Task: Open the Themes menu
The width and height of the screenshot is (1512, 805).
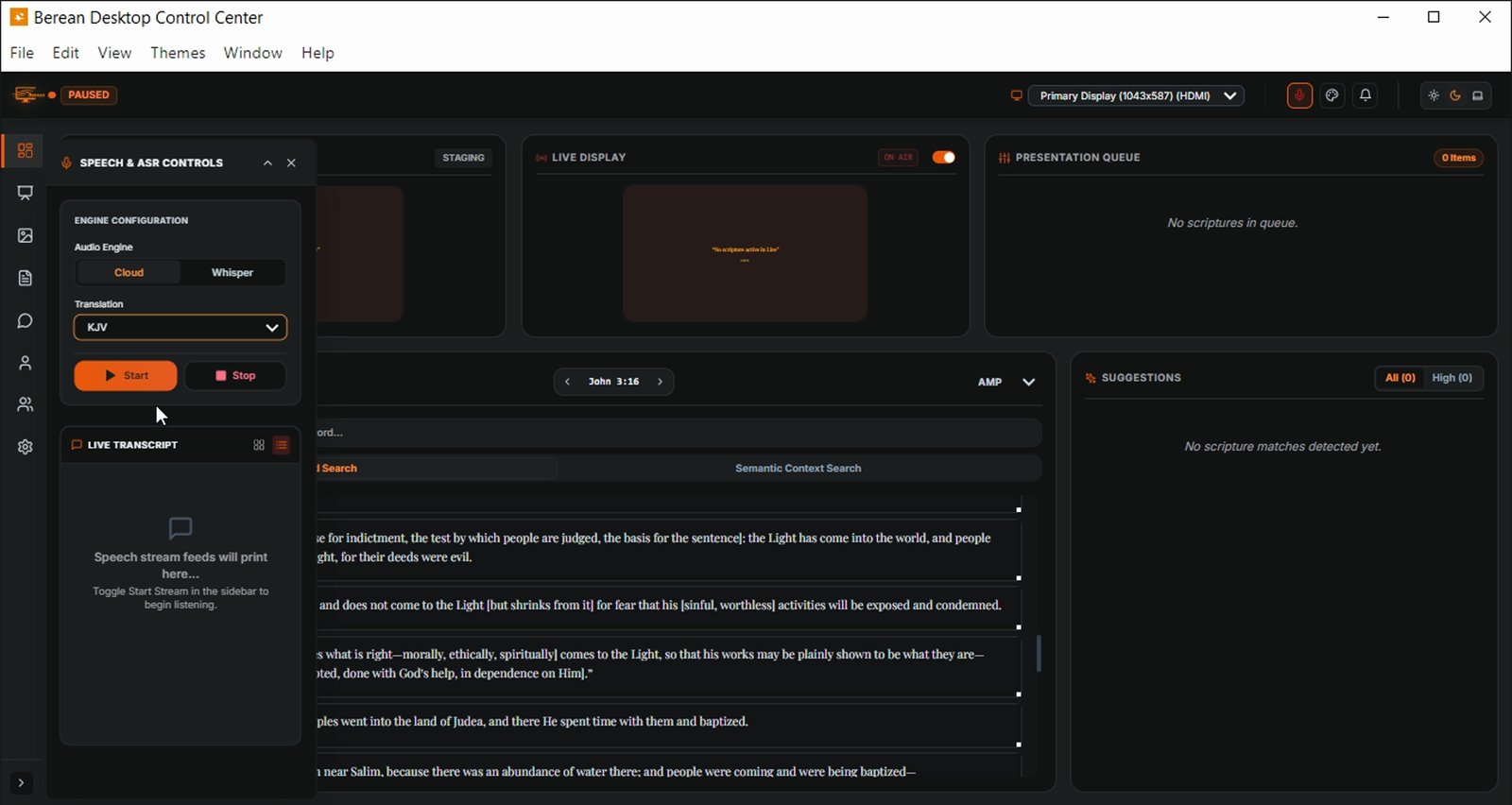Action: point(178,53)
